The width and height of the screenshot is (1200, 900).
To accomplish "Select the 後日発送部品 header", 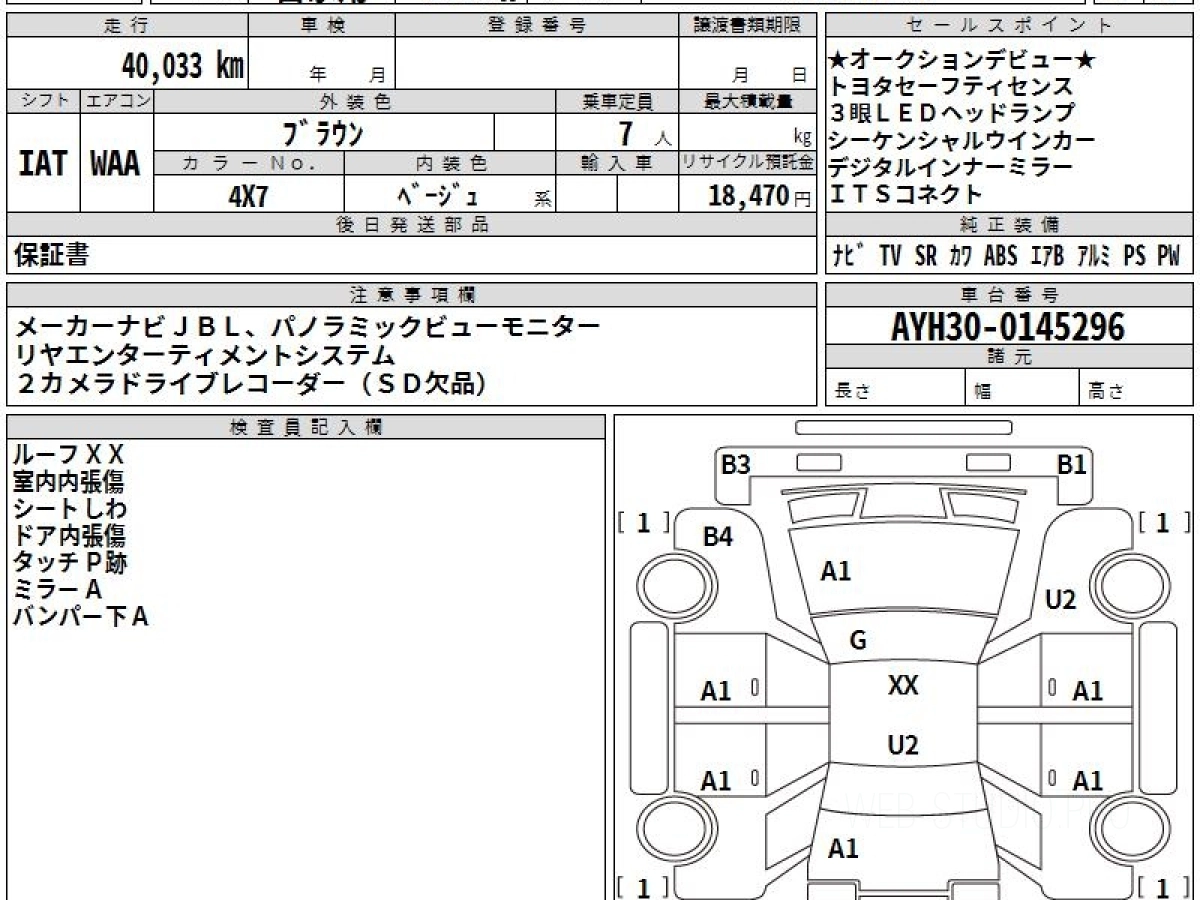I will (x=413, y=225).
